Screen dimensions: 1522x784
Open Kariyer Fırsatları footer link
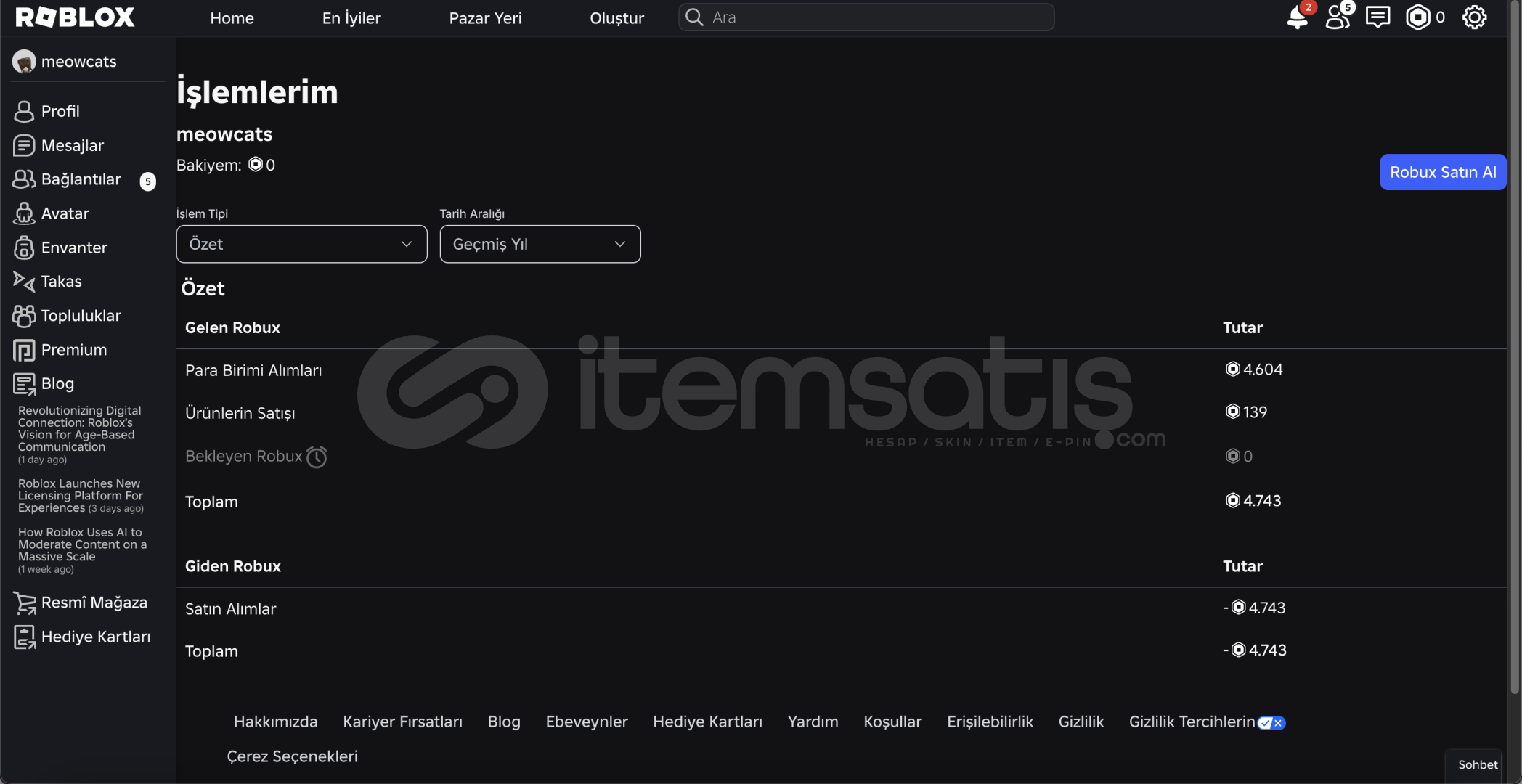click(x=402, y=722)
